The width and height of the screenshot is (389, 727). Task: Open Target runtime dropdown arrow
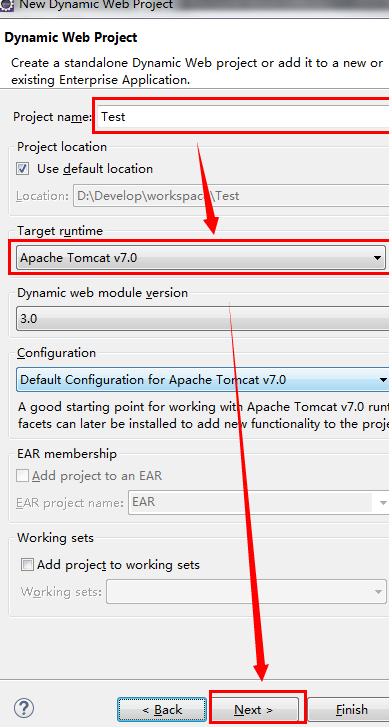click(377, 258)
